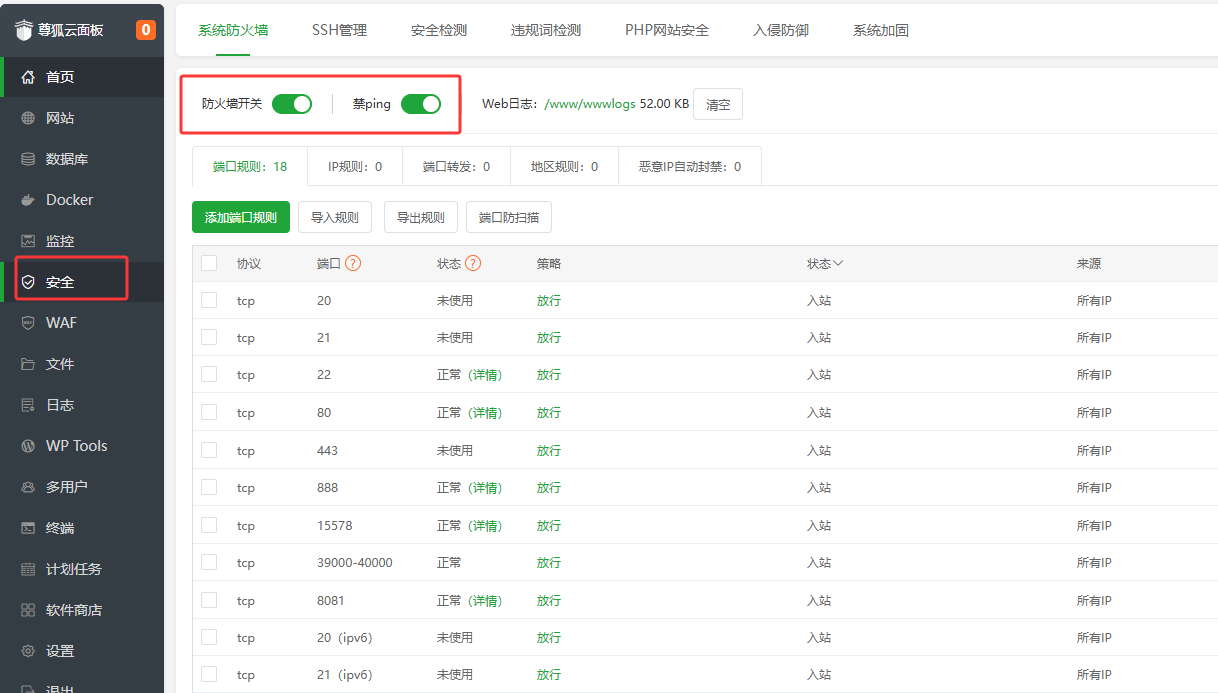Click the 安全 shield icon in sidebar
1218x693 pixels.
pos(28,282)
